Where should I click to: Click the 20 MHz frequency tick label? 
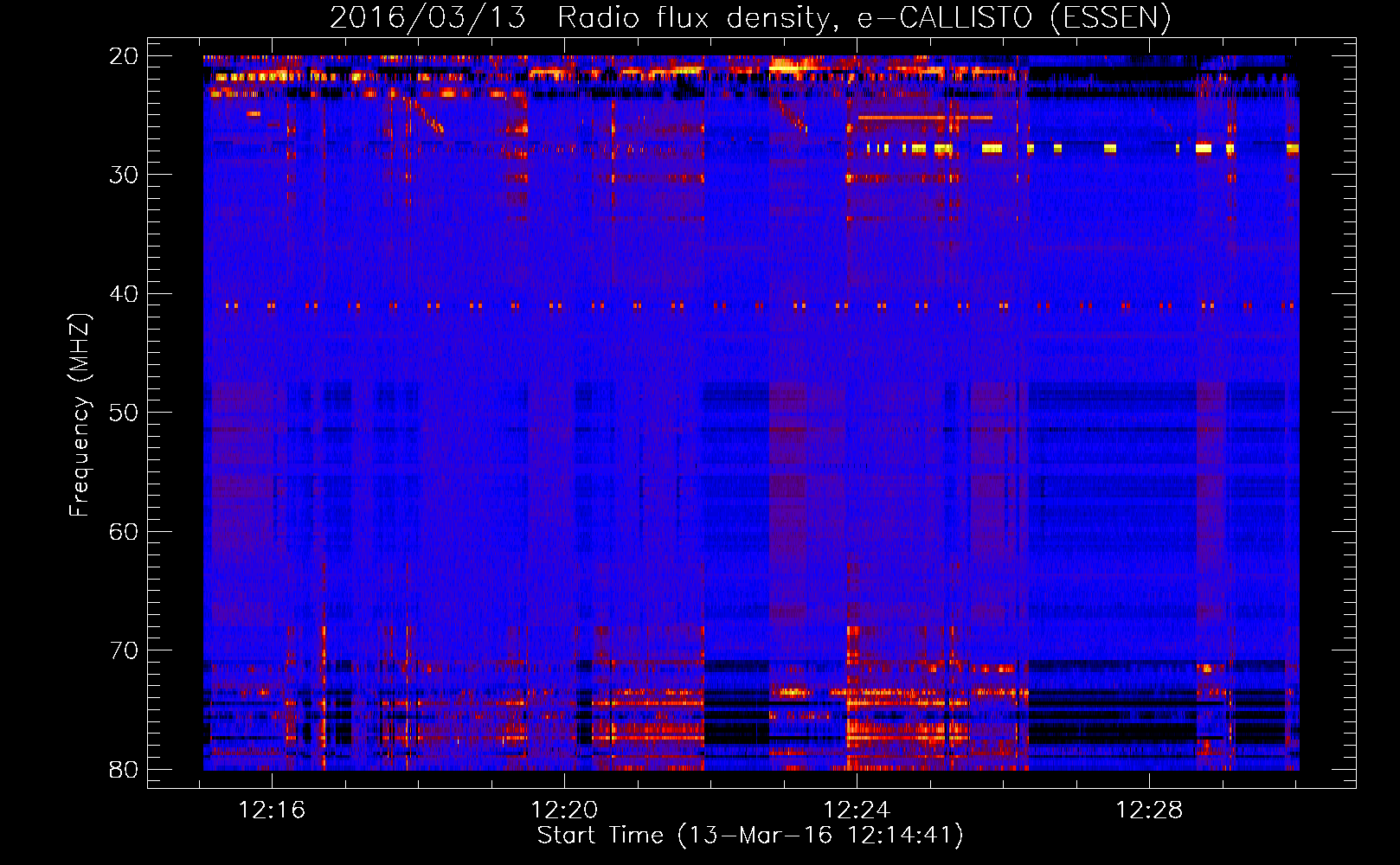(123, 56)
